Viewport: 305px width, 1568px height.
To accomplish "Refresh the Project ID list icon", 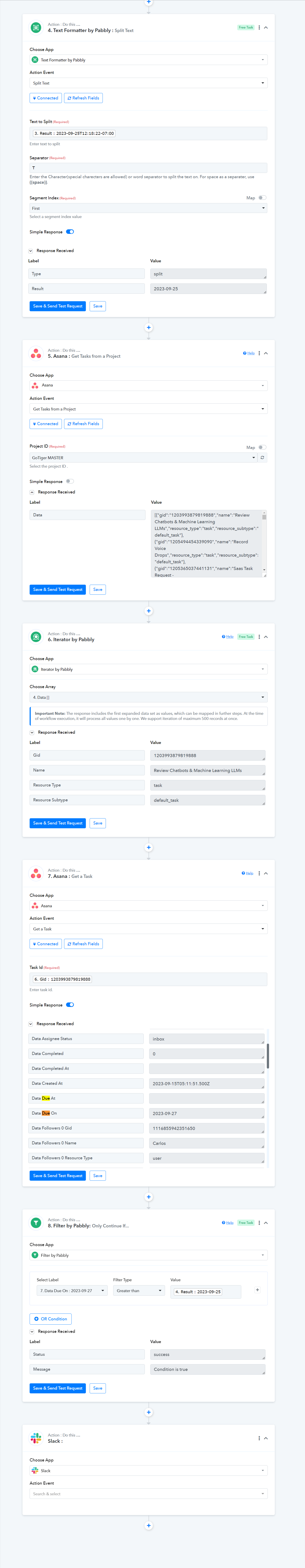I will tap(262, 457).
